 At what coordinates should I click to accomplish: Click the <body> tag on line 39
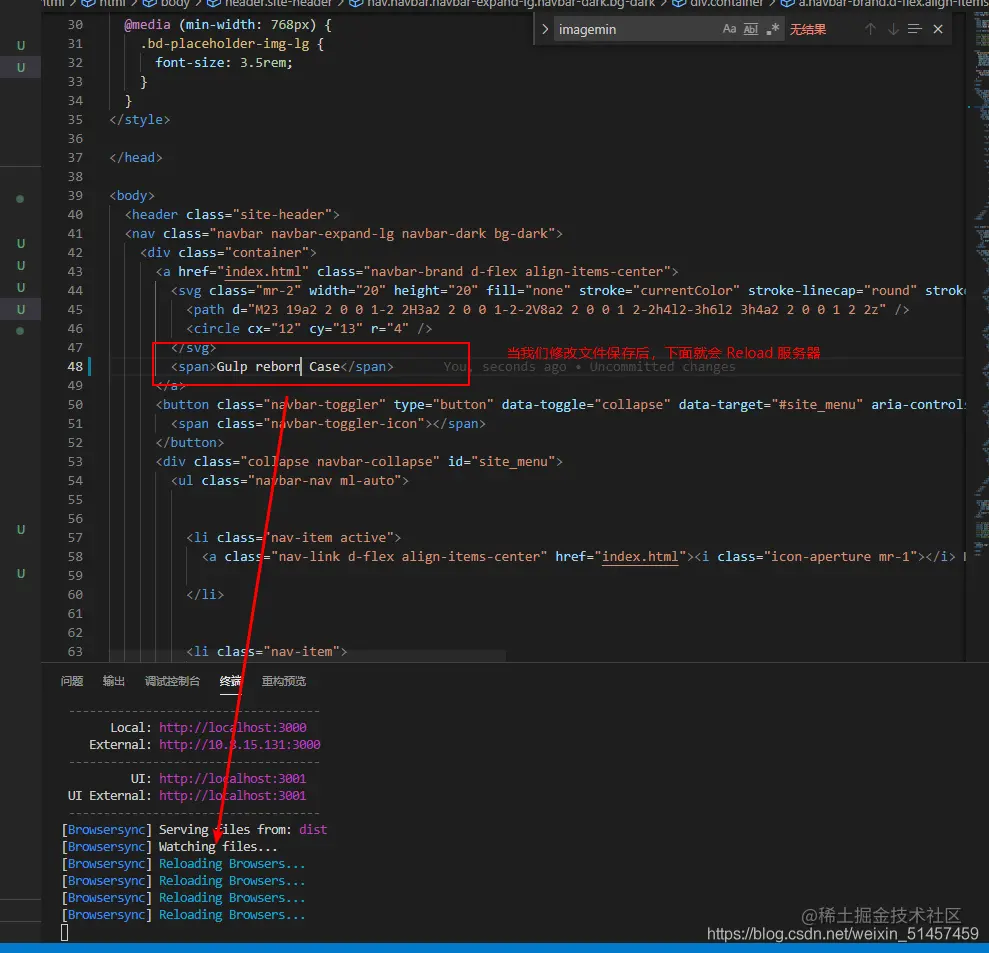coord(132,196)
